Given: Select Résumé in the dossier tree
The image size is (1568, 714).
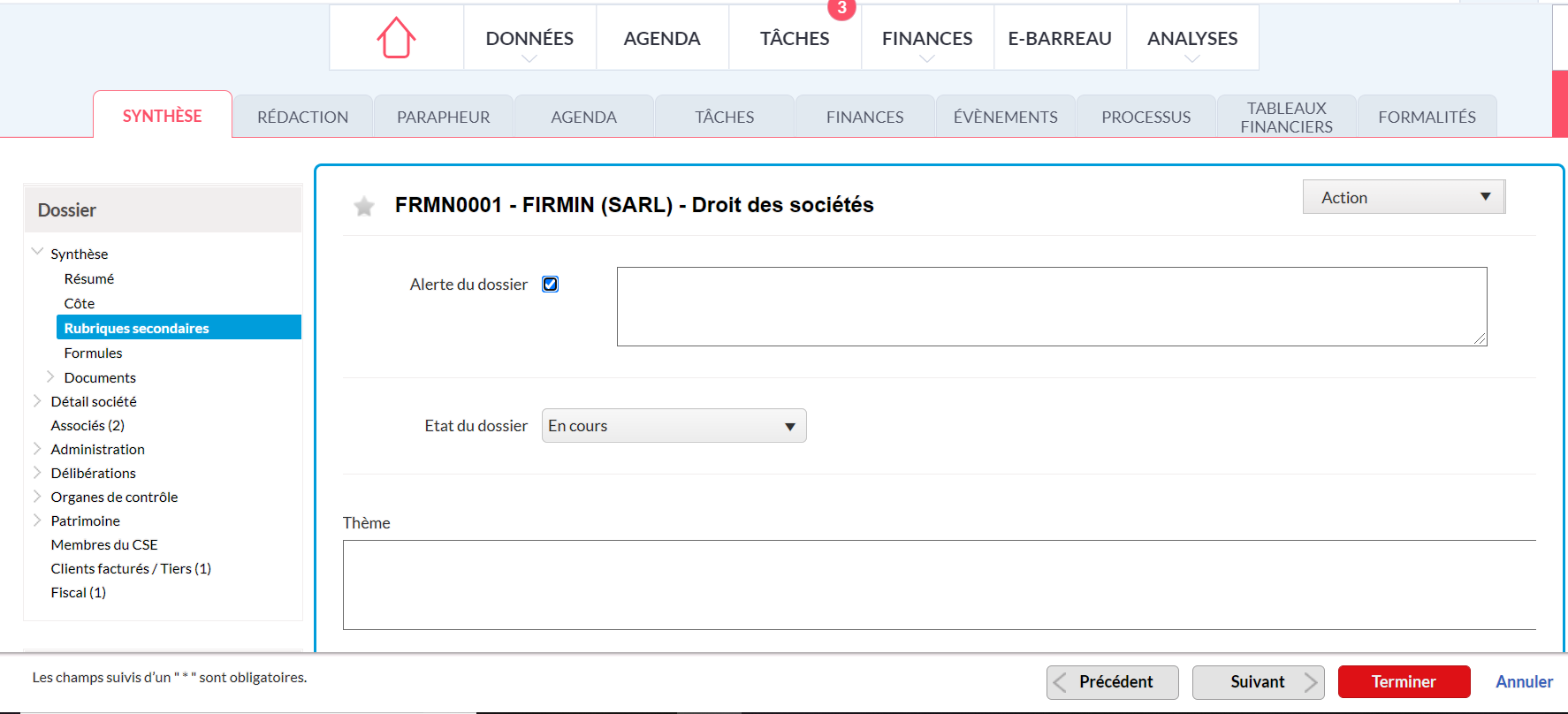Looking at the screenshot, I should click(89, 278).
